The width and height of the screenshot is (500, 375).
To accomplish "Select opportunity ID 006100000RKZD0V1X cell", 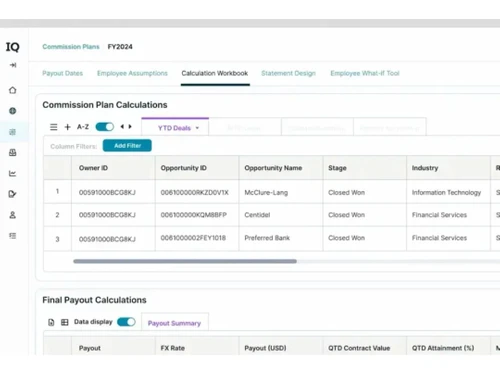I will pos(197,192).
